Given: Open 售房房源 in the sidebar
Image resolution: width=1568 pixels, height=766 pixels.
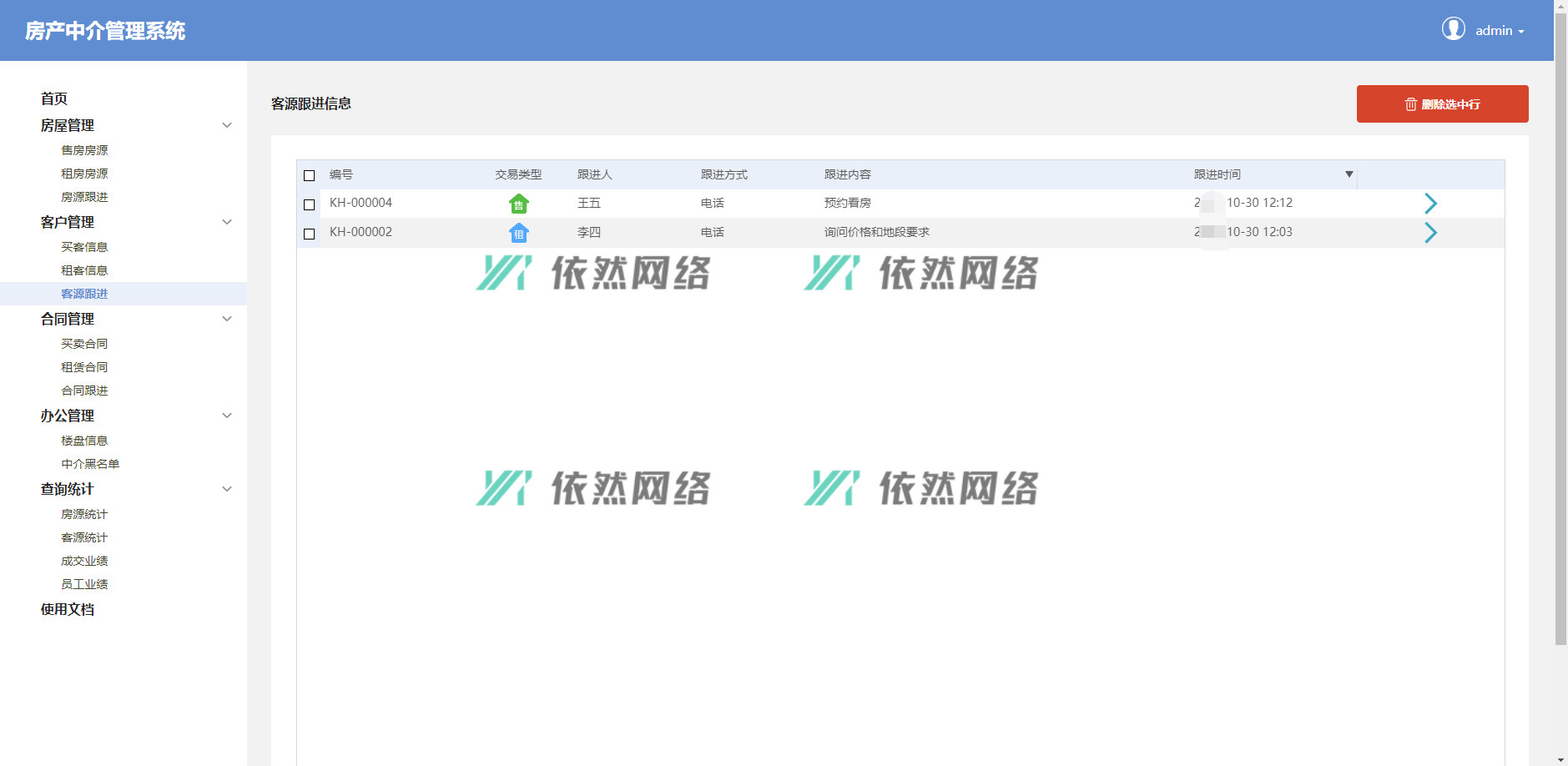Looking at the screenshot, I should 84,150.
